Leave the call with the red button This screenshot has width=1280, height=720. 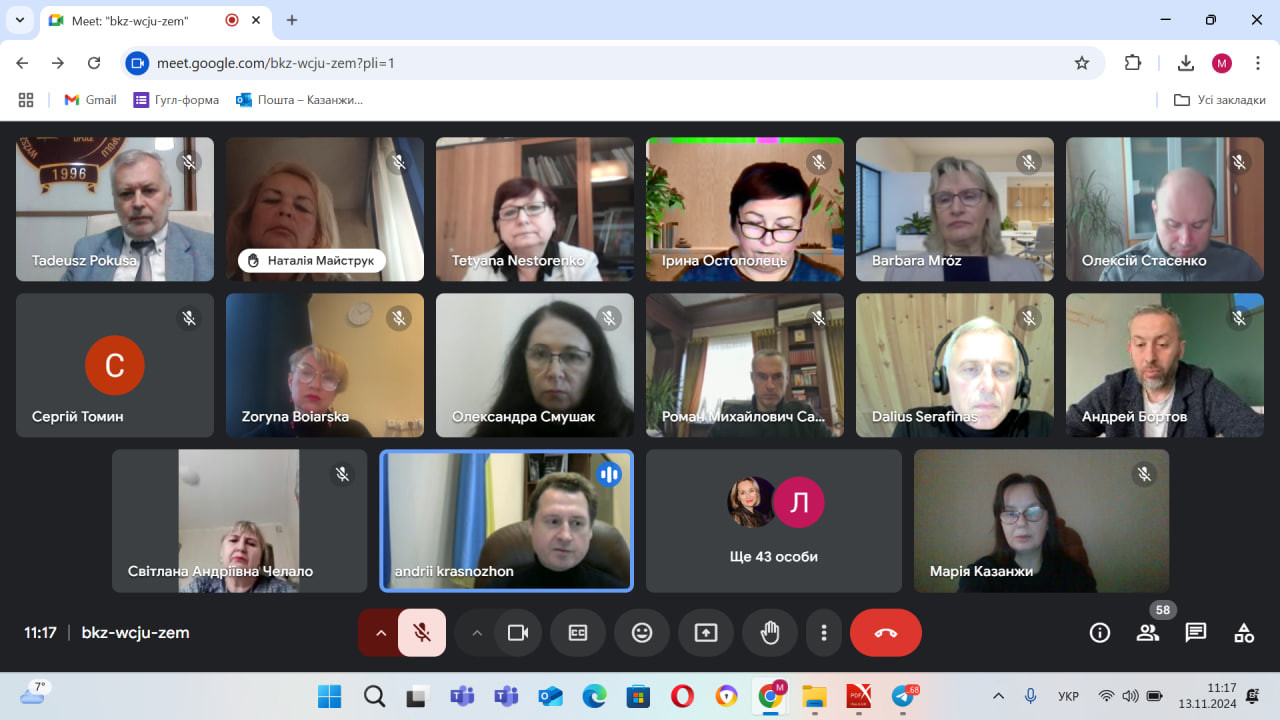pos(886,633)
